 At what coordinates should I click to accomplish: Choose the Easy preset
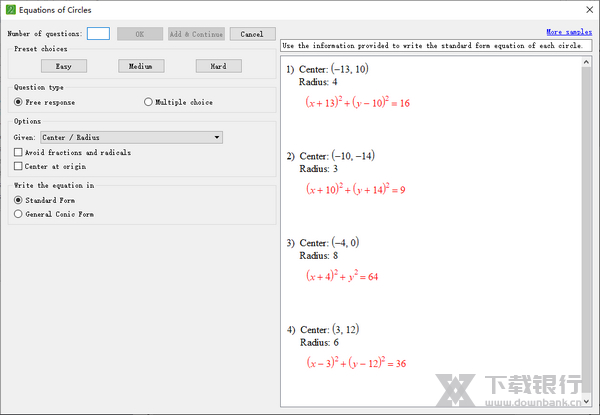65,66
